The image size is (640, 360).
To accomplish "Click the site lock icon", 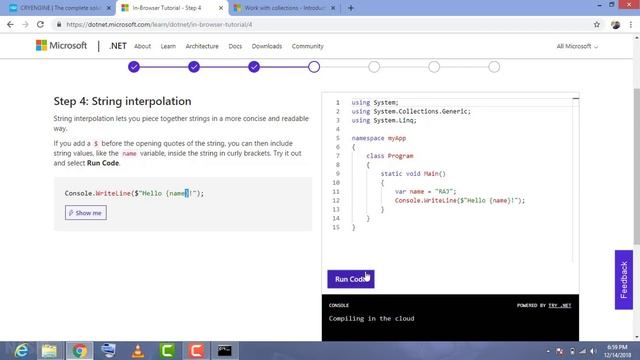I will point(59,24).
